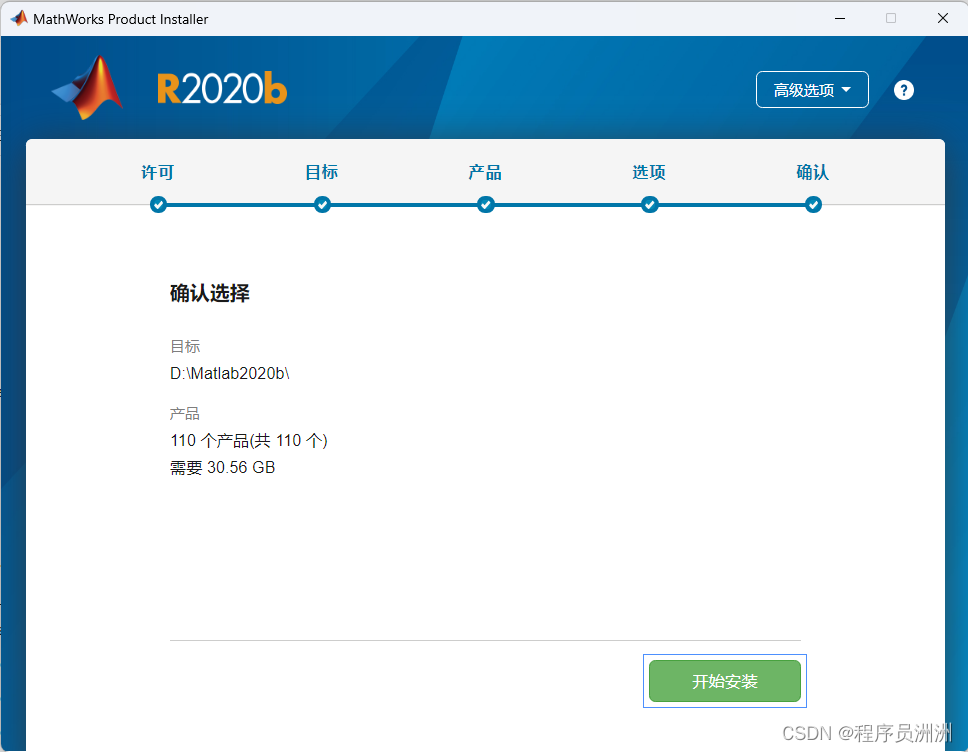Click the 产品 label above the product count
This screenshot has height=752, width=968.
185,414
